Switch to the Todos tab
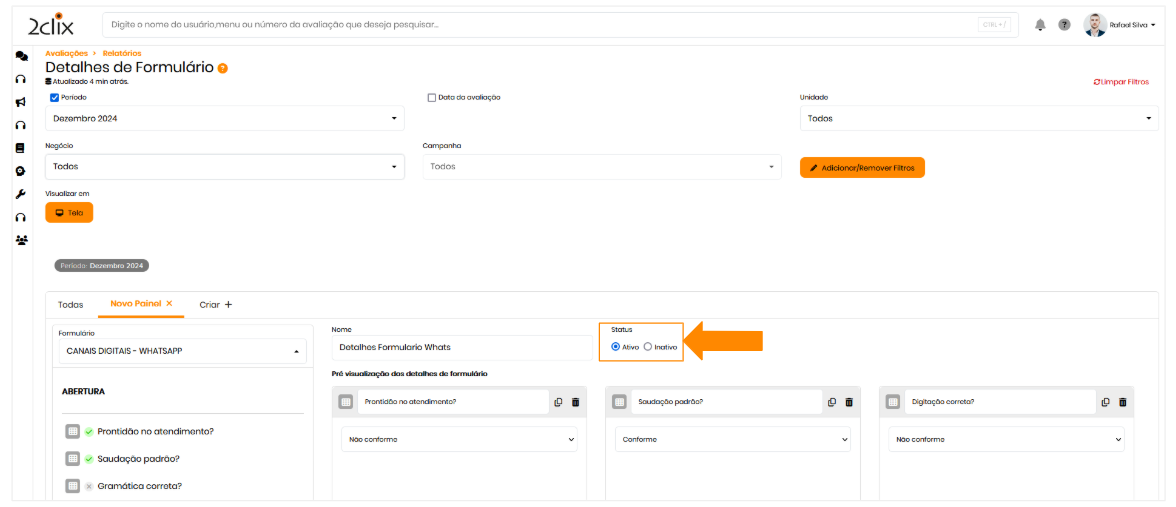Viewport: 1176px width, 507px height. click(70, 304)
